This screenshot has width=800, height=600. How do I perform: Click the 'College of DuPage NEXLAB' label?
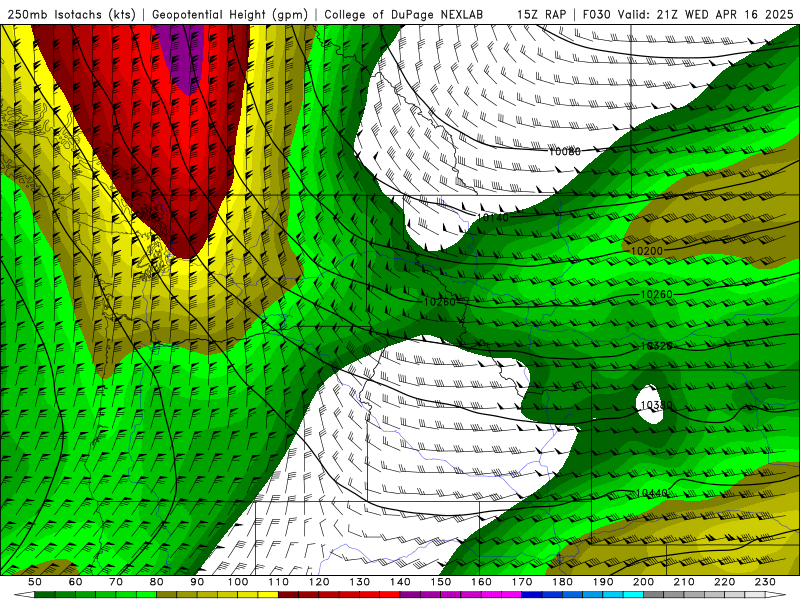point(403,14)
